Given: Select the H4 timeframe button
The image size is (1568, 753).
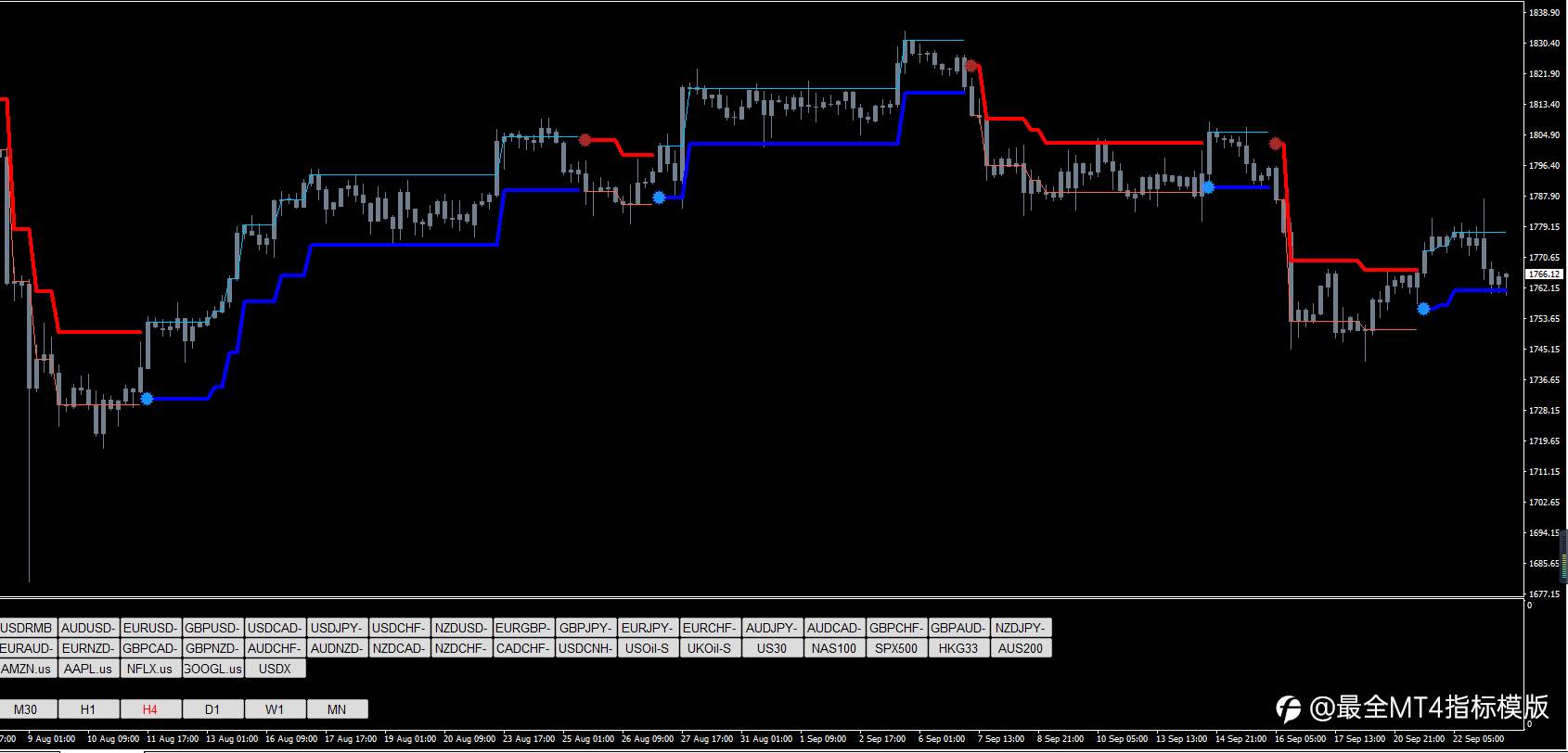Looking at the screenshot, I should point(150,709).
